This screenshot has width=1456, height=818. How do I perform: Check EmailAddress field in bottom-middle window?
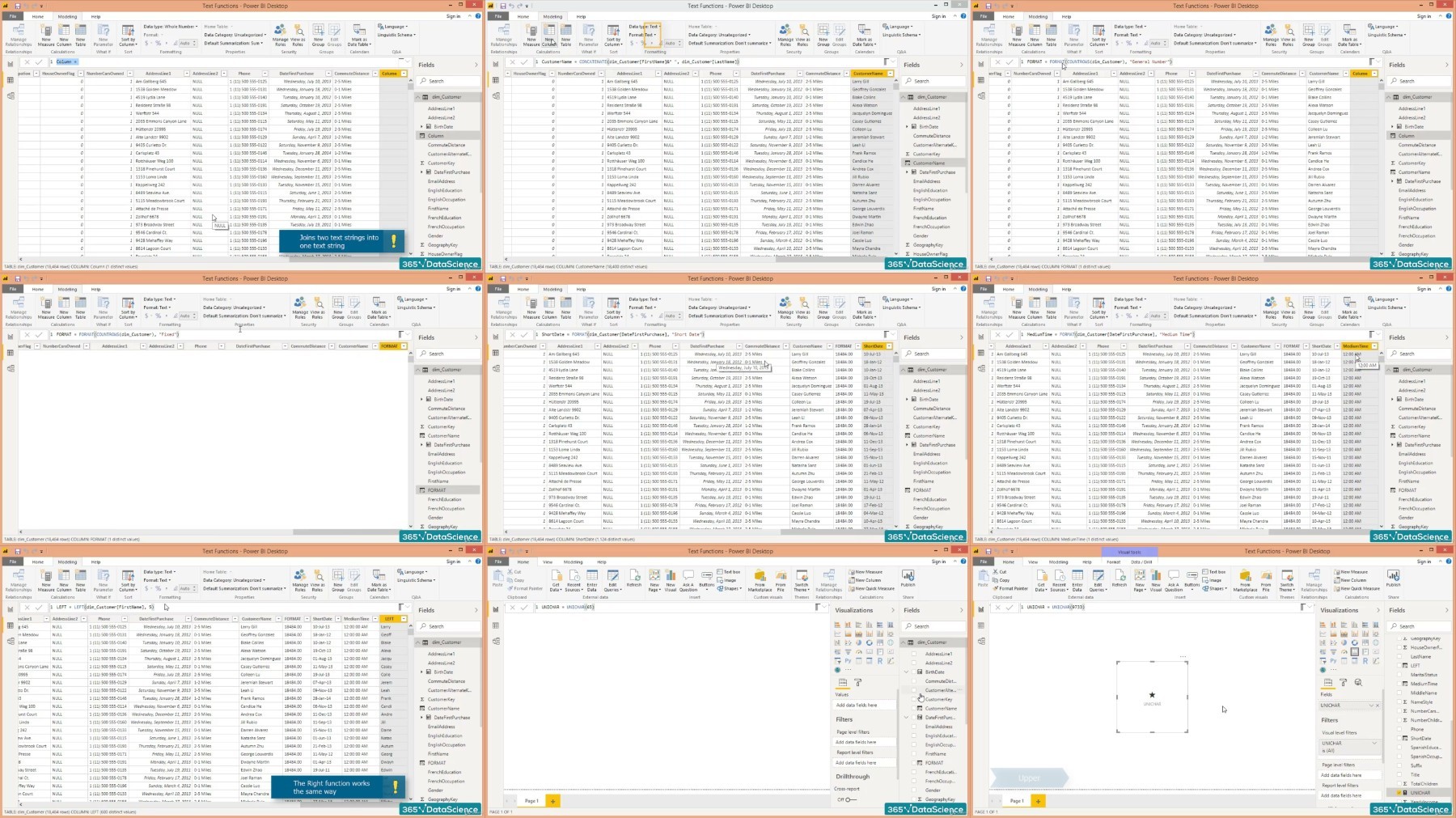tap(914, 727)
